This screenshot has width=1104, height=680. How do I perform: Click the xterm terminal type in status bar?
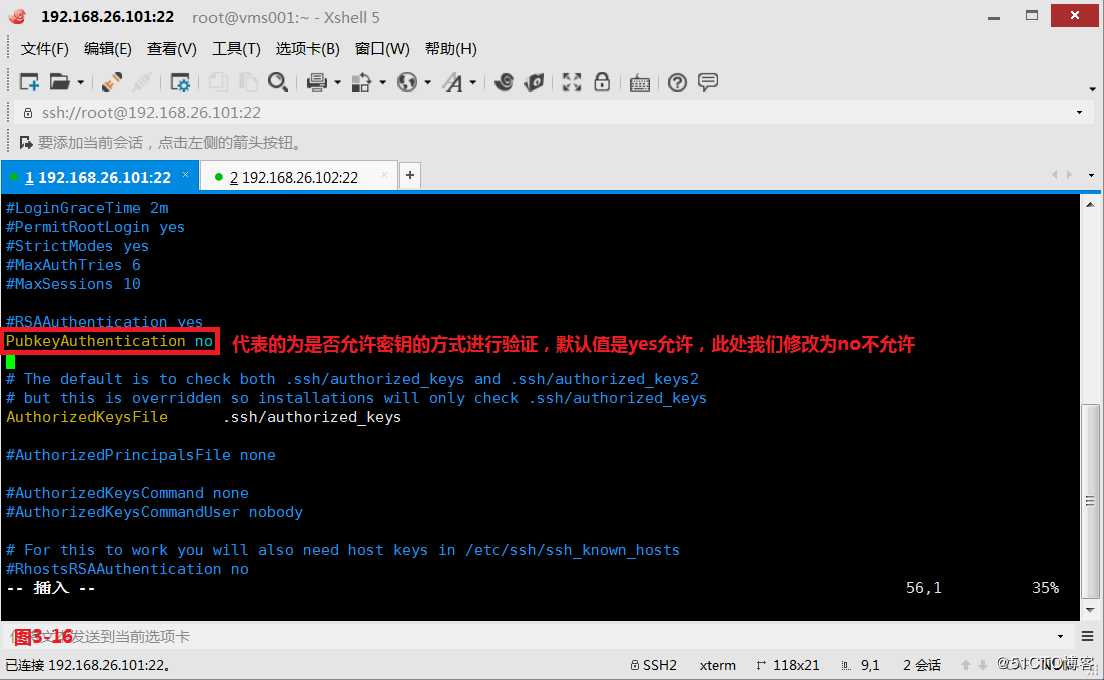point(717,664)
